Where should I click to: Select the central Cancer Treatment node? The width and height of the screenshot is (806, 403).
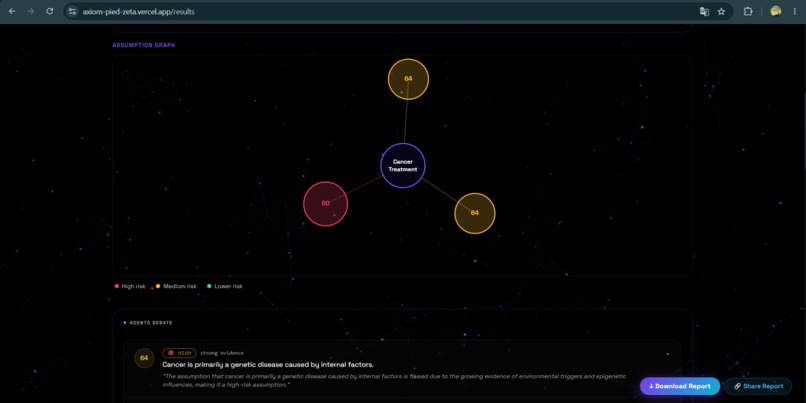[403, 166]
